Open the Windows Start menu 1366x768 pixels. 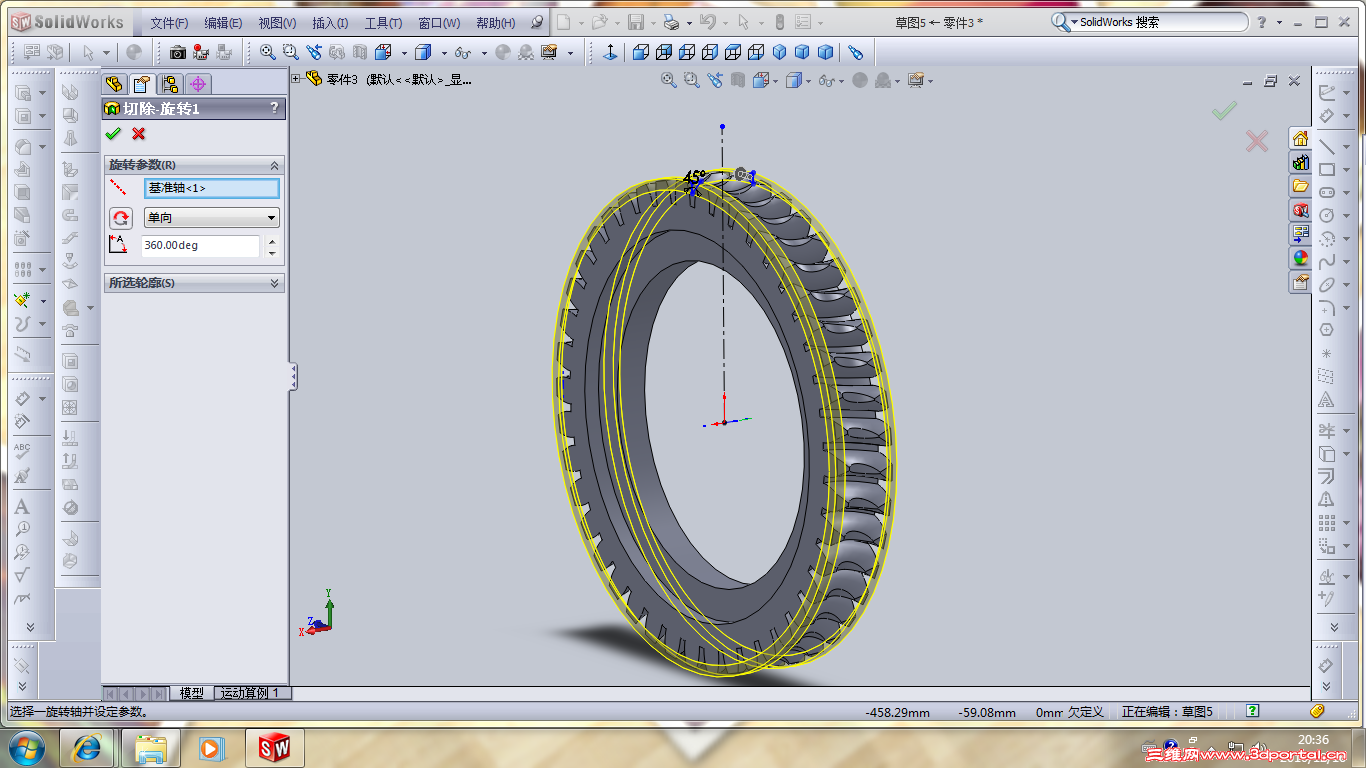click(x=26, y=747)
